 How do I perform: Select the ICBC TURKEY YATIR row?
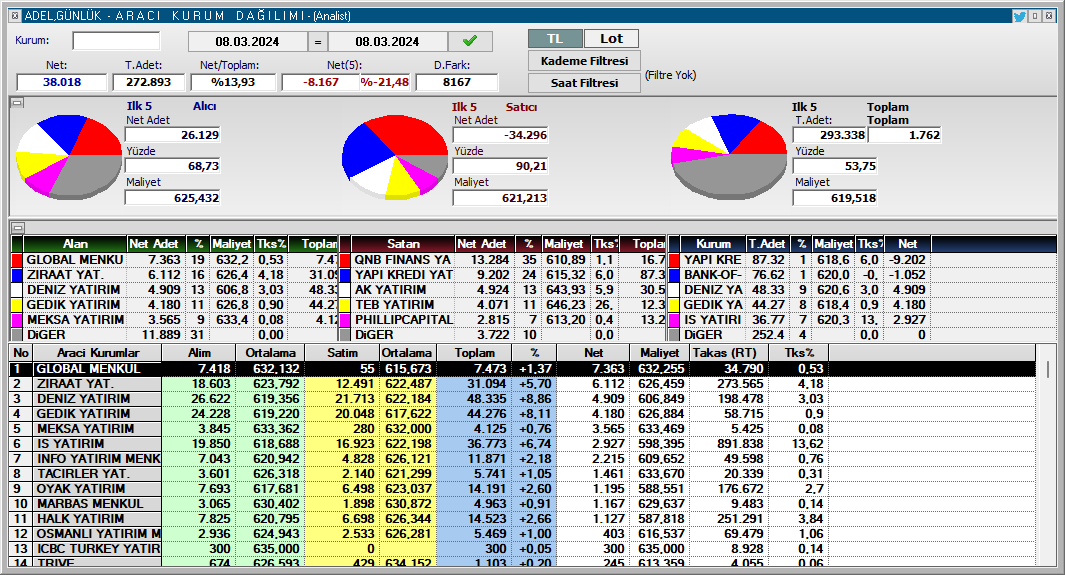point(522,549)
